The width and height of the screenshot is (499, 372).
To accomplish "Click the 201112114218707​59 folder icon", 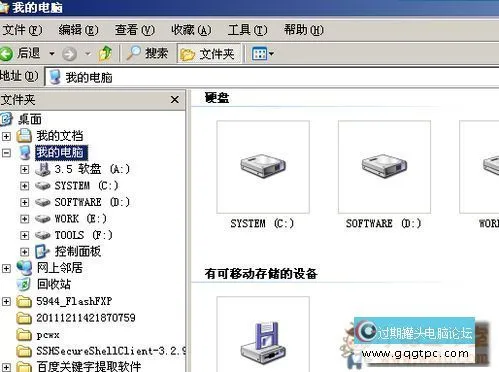I will pos(24,318).
